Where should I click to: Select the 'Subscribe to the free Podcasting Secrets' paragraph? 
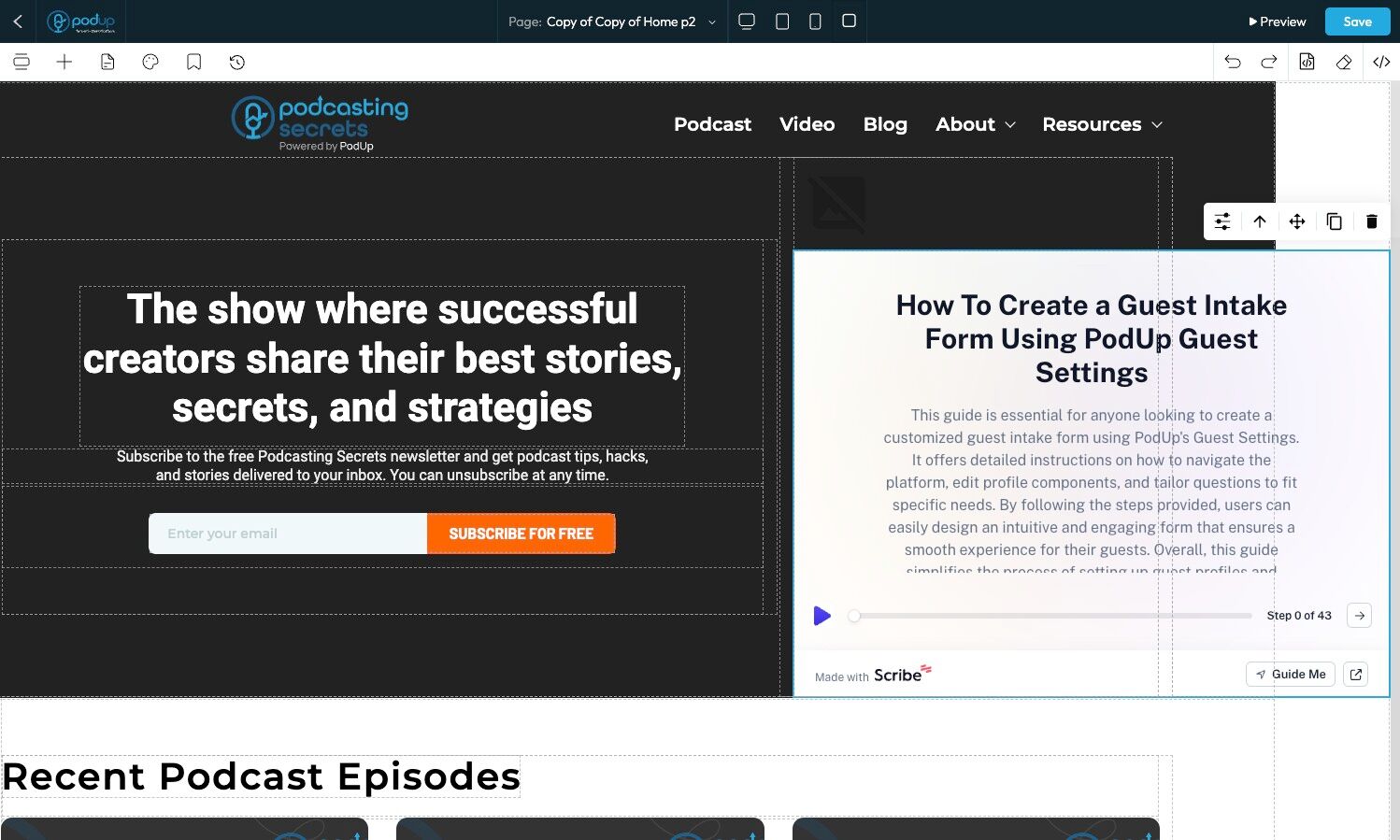[x=382, y=465]
